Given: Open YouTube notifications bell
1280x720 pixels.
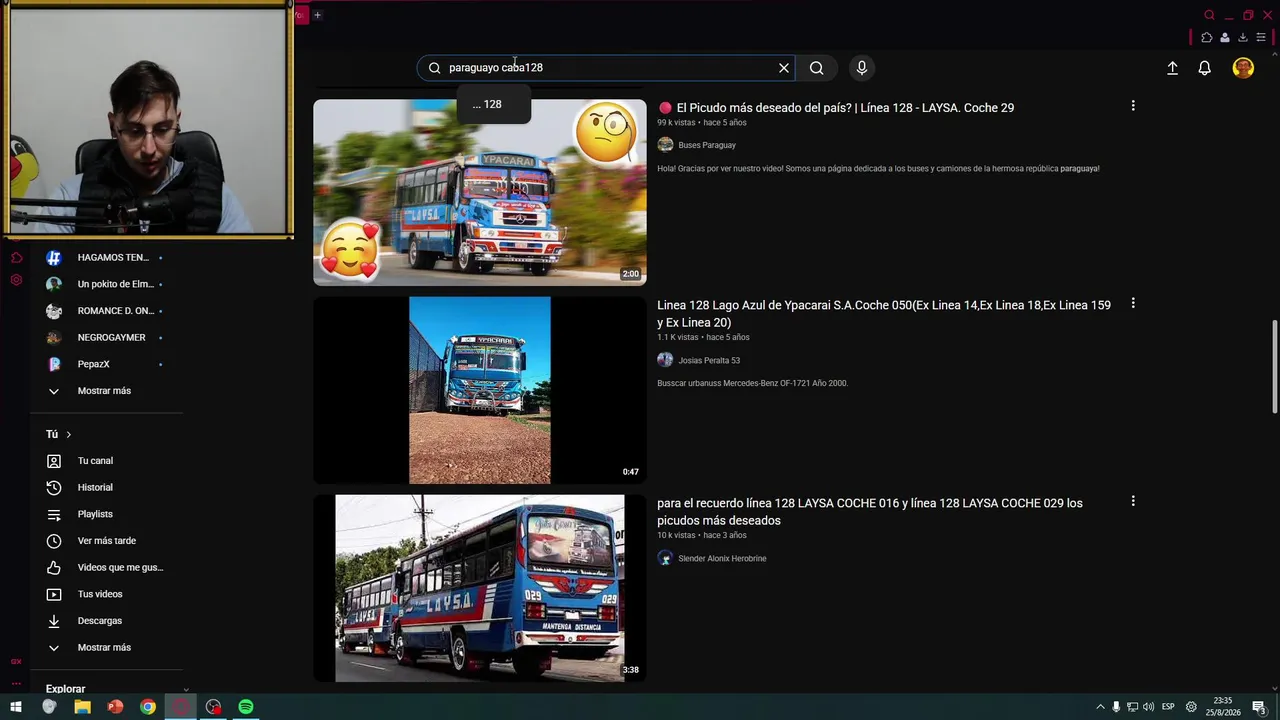Looking at the screenshot, I should [1205, 68].
